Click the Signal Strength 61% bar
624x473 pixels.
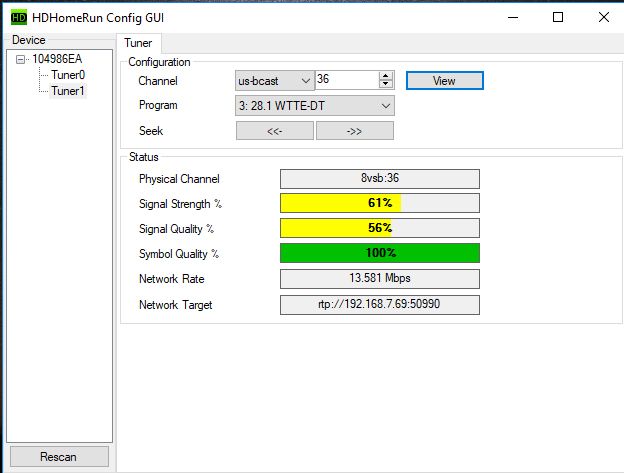pyautogui.click(x=379, y=203)
